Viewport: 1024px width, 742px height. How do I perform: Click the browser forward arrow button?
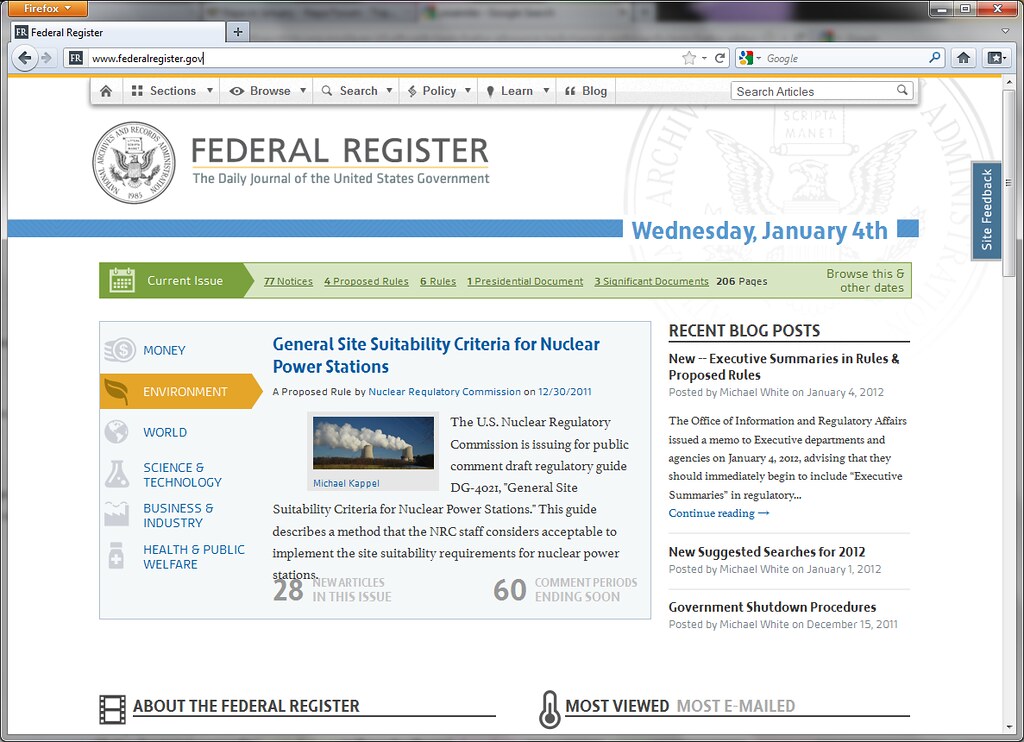coord(46,57)
